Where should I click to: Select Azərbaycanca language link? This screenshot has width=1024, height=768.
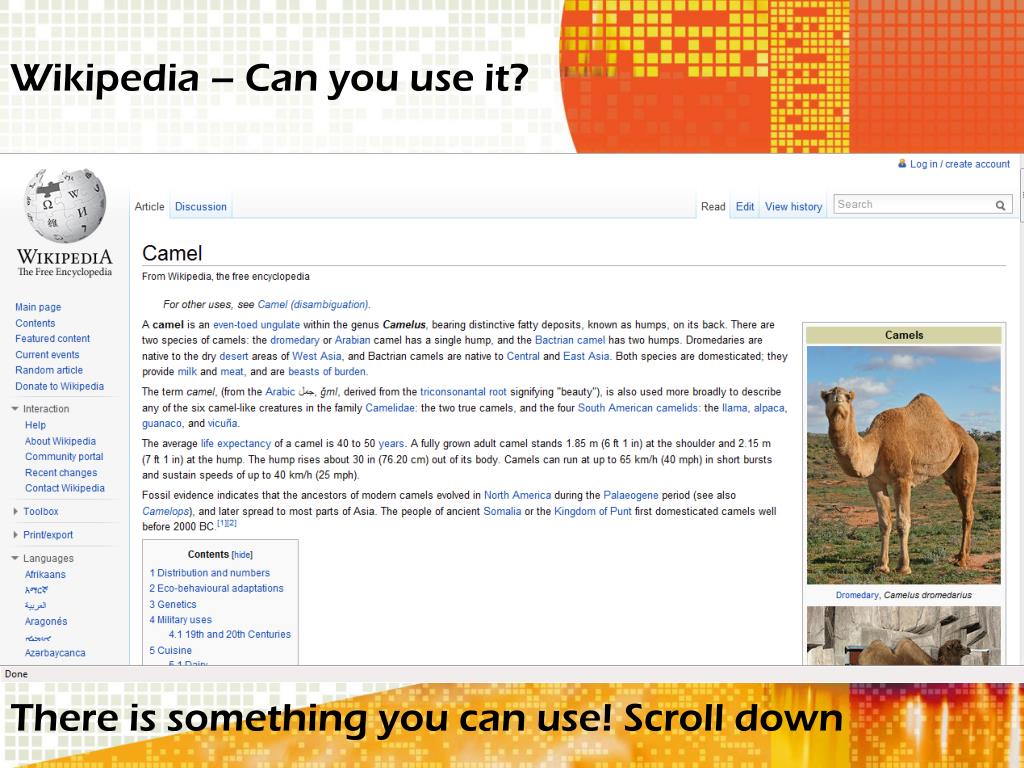pos(55,653)
